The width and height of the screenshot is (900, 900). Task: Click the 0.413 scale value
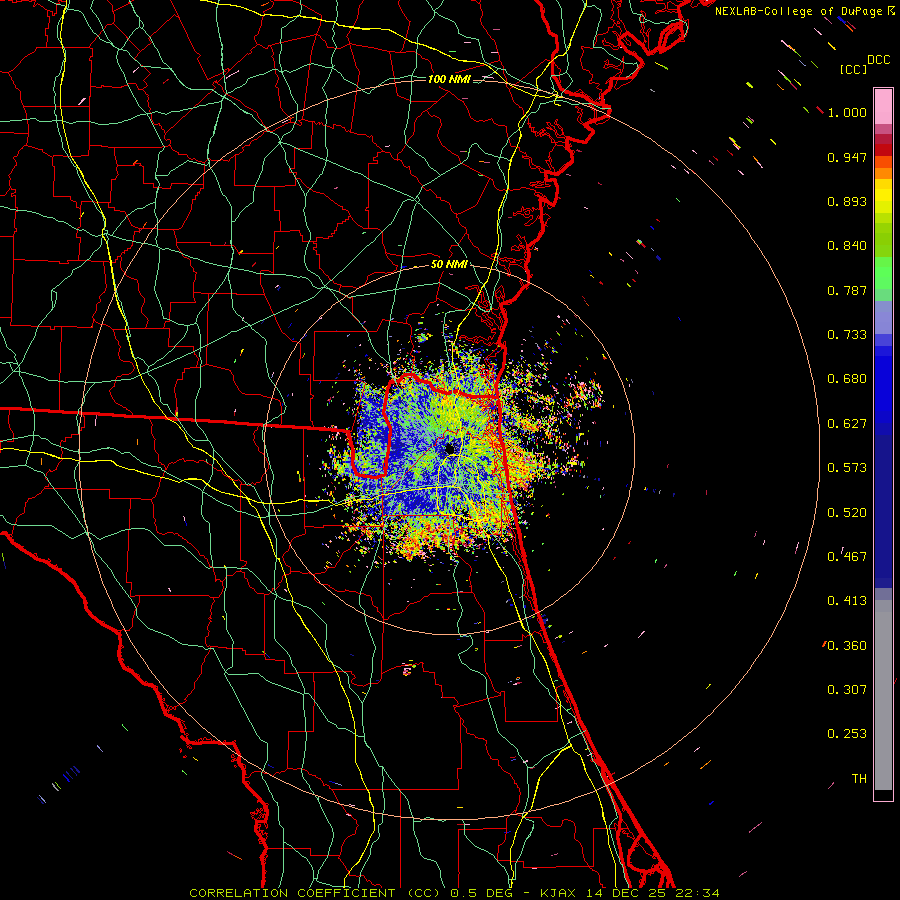[847, 601]
